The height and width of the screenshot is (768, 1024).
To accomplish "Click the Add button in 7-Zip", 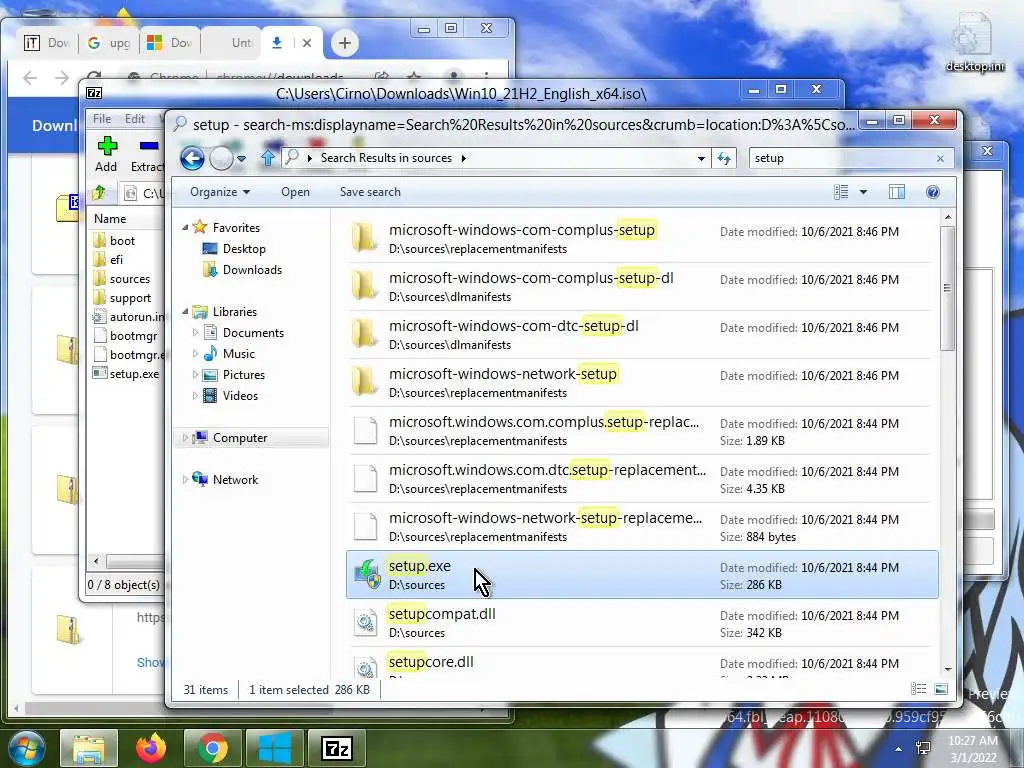I will click(106, 155).
